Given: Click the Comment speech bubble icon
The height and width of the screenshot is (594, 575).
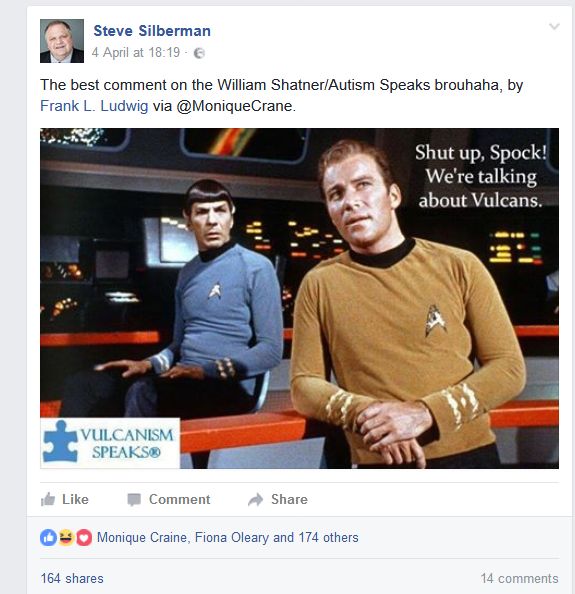Looking at the screenshot, I should (134, 500).
